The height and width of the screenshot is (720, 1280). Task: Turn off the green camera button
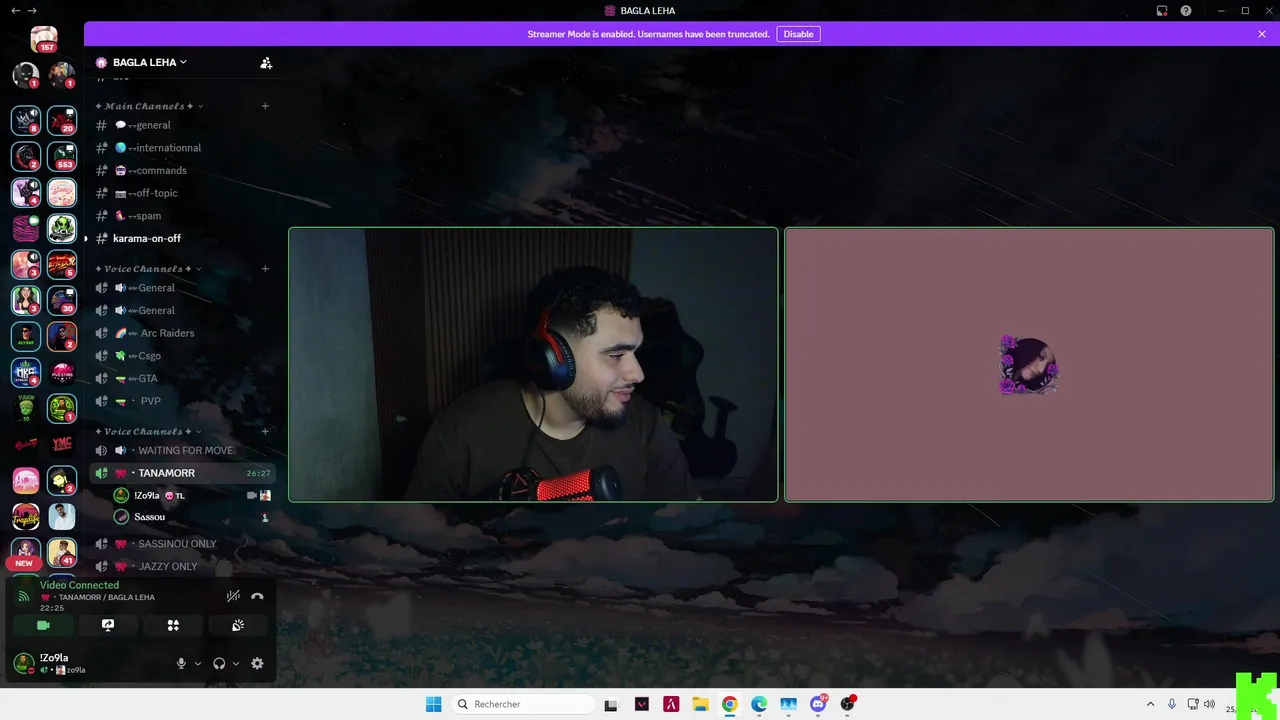(43, 625)
